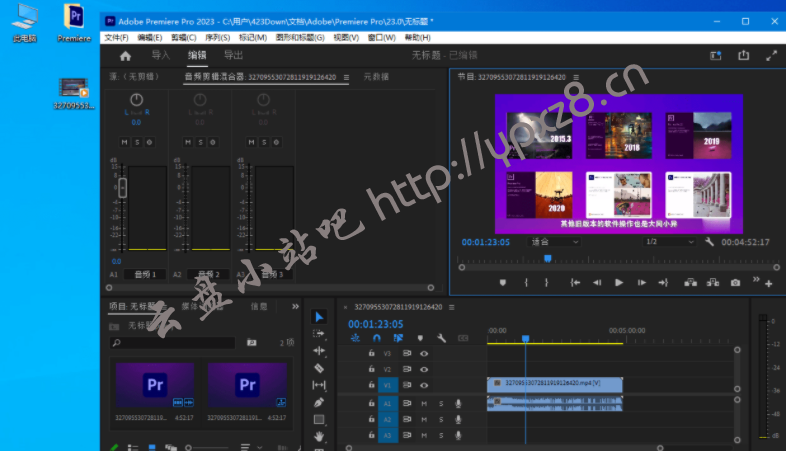The height and width of the screenshot is (451, 786).
Task: Solo audio track A2 in timeline
Action: [441, 419]
